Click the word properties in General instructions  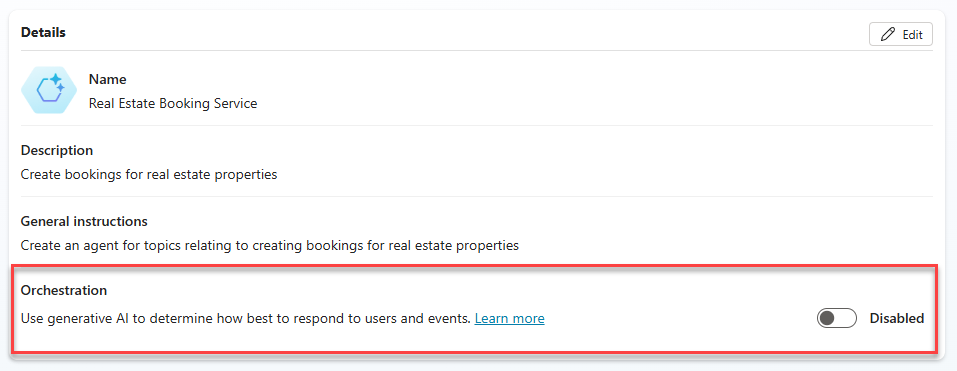(488, 246)
